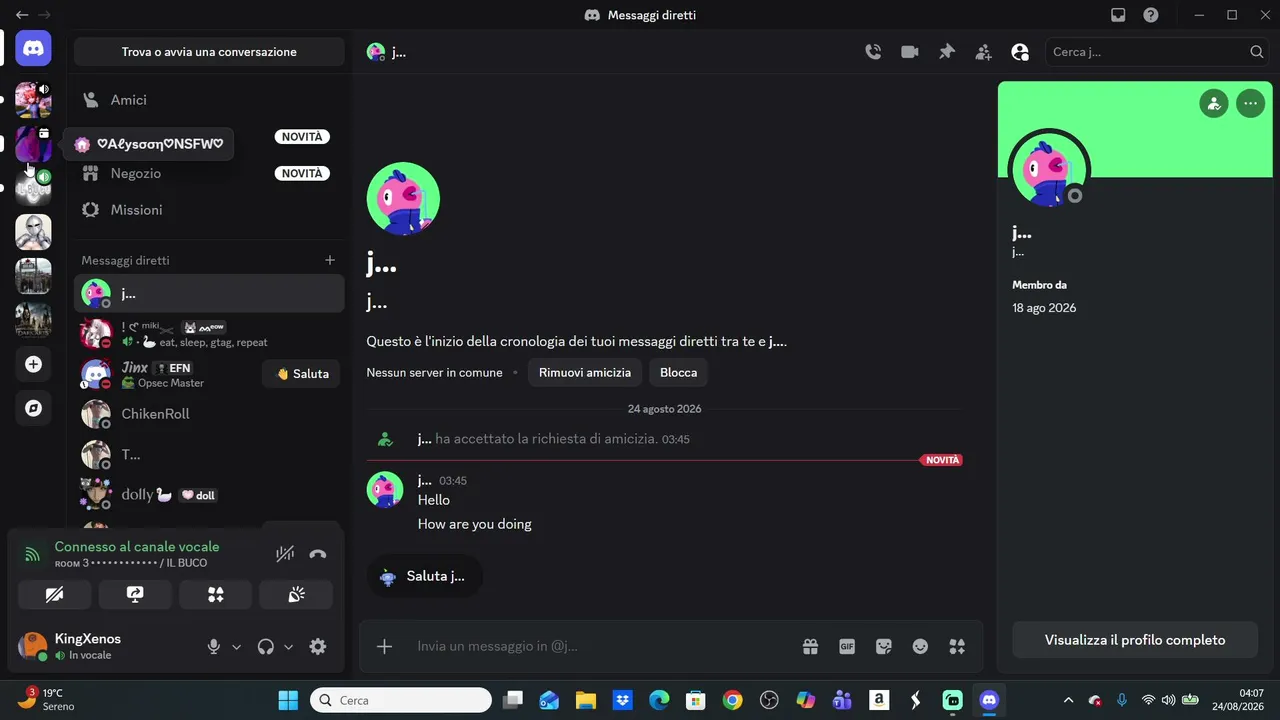
Task: Create a new direct message with plus
Action: (x=330, y=260)
